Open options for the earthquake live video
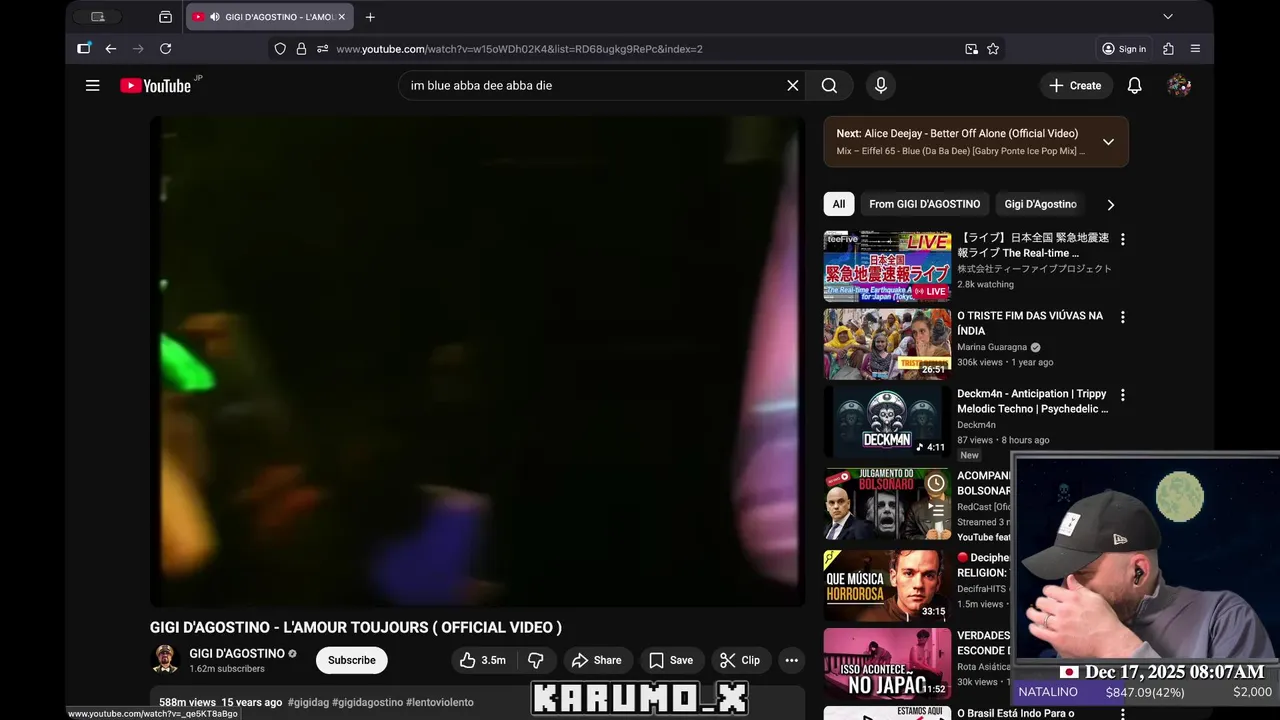This screenshot has width=1280, height=720. click(x=1122, y=240)
